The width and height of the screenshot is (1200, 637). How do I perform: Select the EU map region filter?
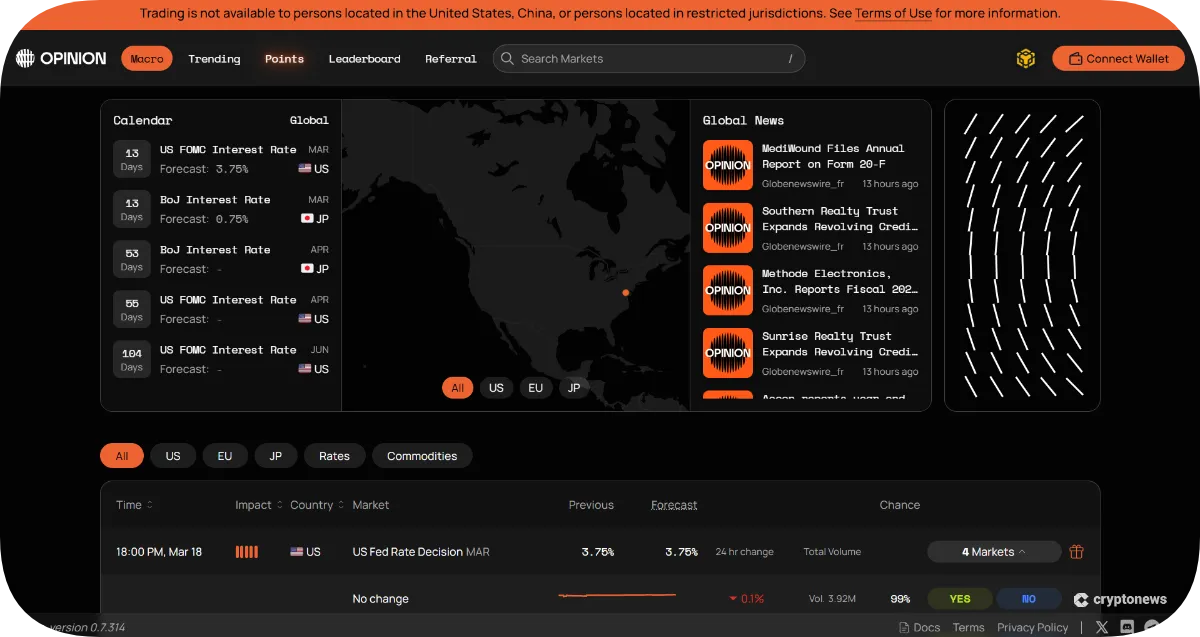pos(535,388)
